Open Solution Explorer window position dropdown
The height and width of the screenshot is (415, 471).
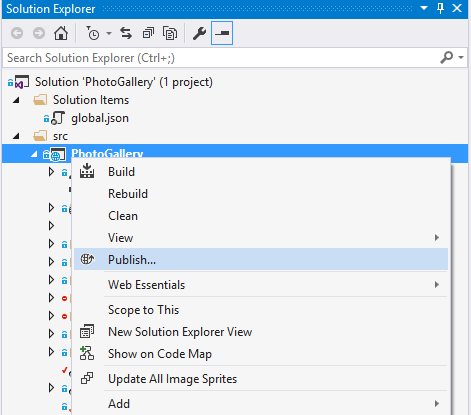(424, 8)
